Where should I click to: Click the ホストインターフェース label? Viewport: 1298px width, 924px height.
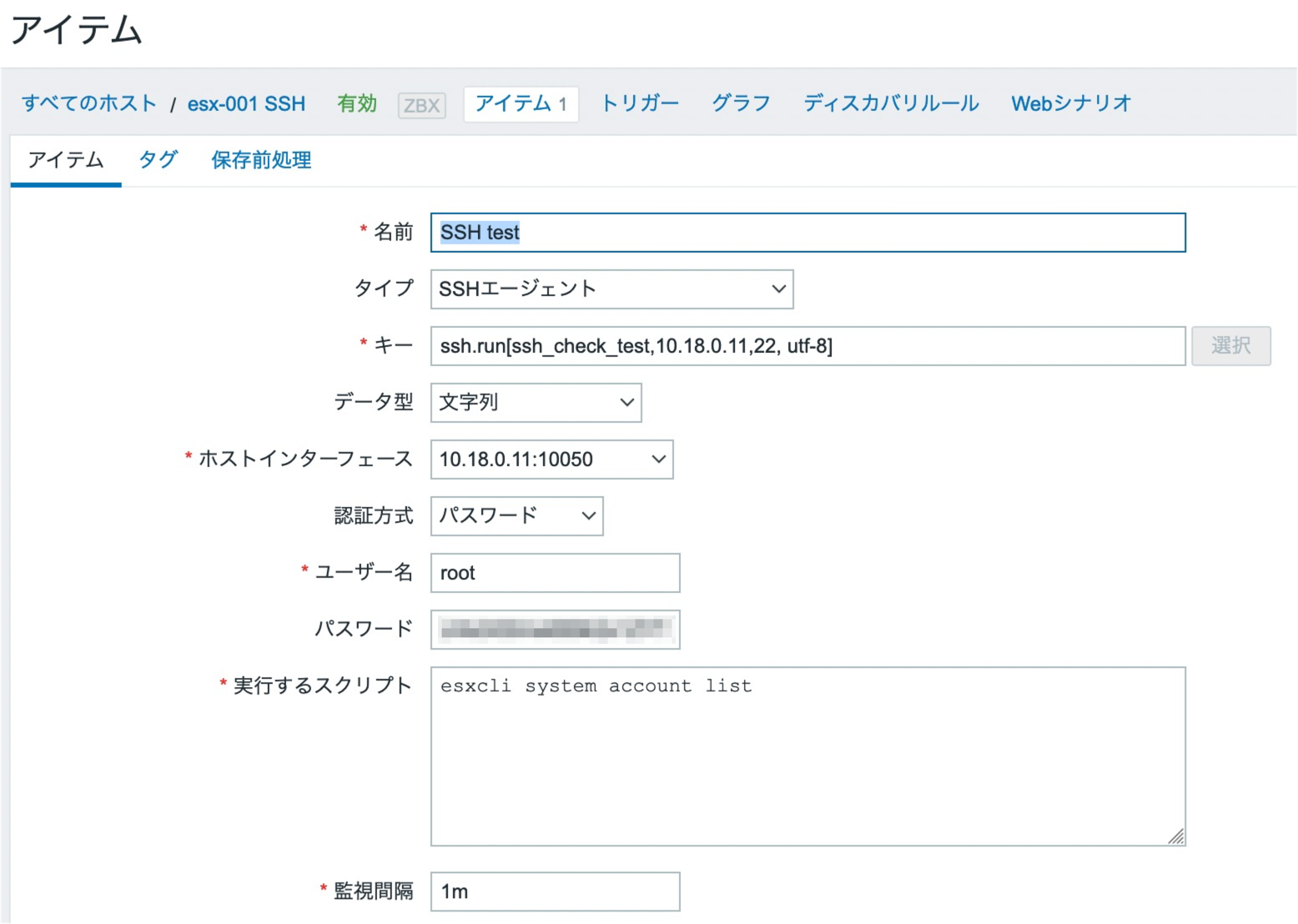coord(305,459)
